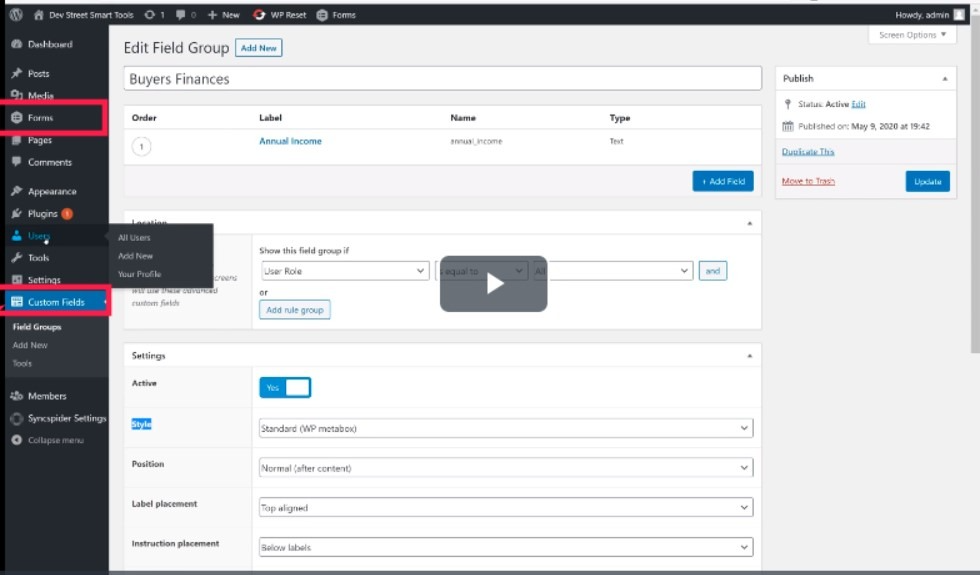Click the Syncspider Settings icon
980x575 pixels.
(x=17, y=418)
